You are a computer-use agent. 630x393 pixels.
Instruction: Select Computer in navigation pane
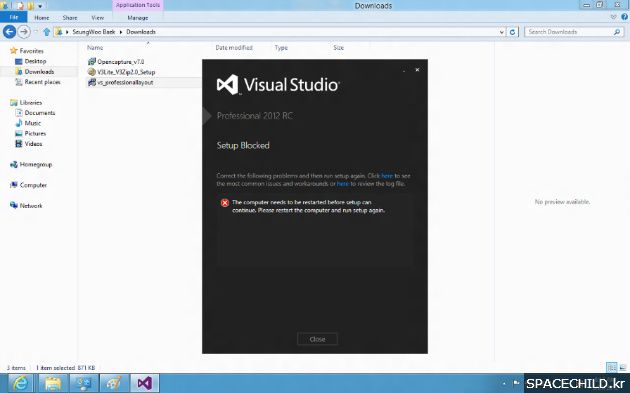(x=33, y=185)
